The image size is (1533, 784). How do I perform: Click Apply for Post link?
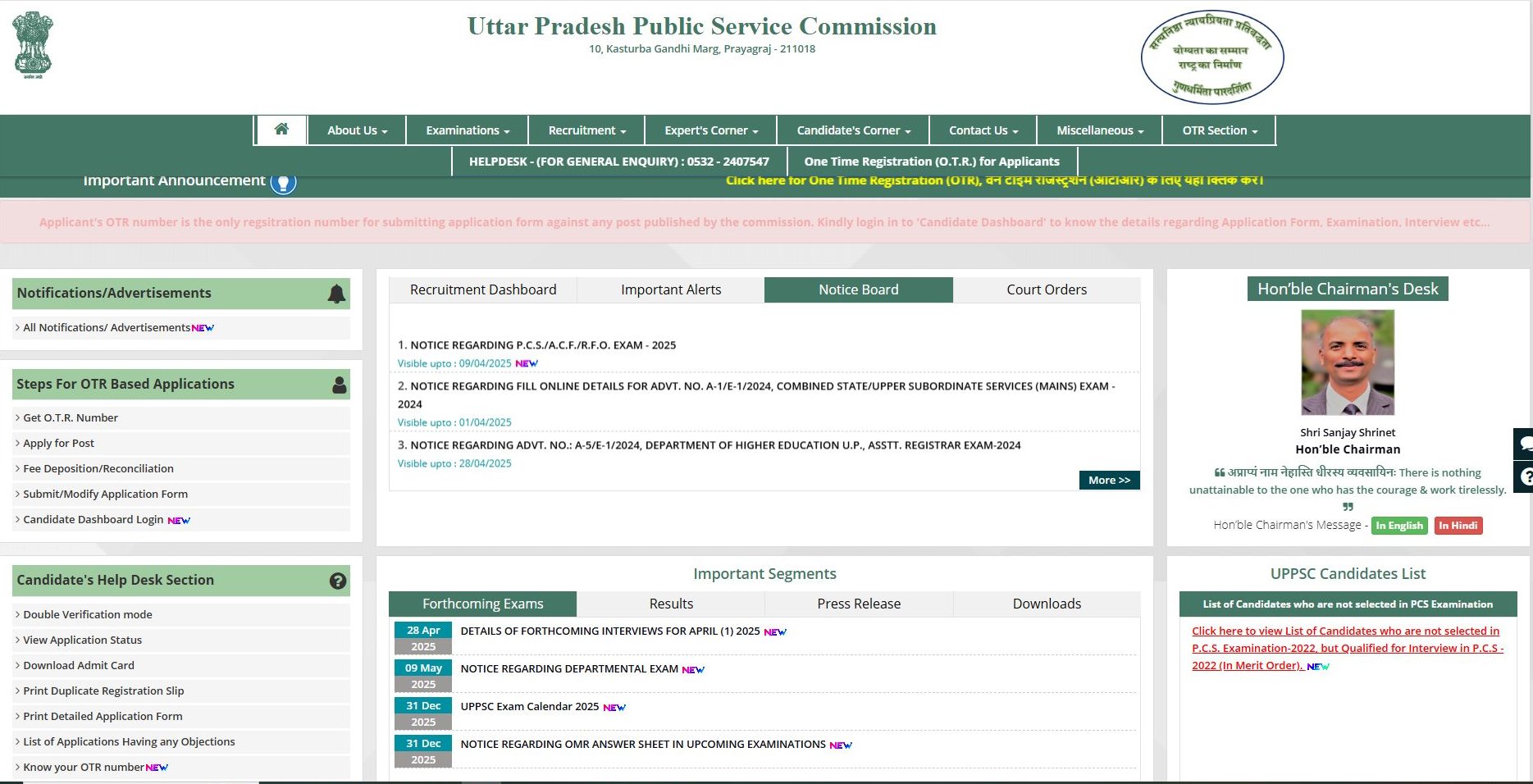pyautogui.click(x=58, y=443)
